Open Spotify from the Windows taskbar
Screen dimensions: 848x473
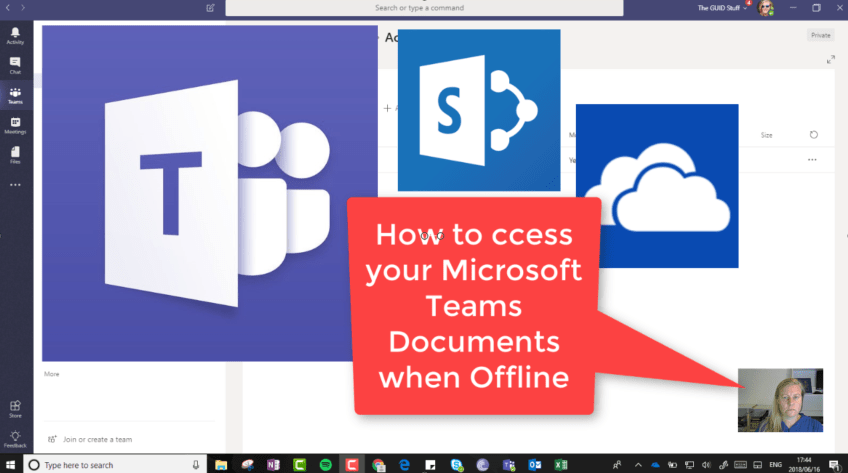tap(326, 465)
